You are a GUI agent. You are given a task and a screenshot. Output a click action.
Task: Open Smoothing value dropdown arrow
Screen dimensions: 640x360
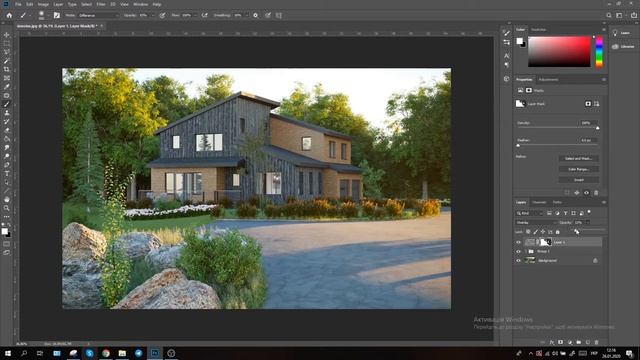click(247, 15)
